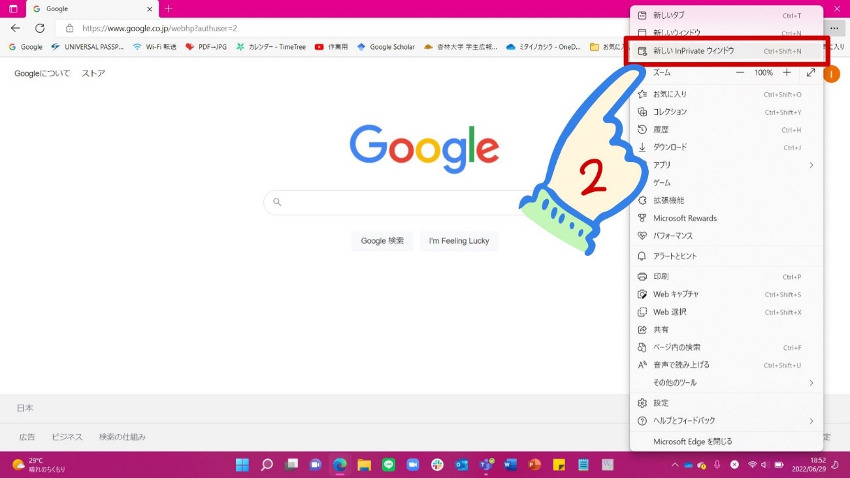Choose Web 選択 menu entry
This screenshot has width=850, height=478.
tap(726, 312)
